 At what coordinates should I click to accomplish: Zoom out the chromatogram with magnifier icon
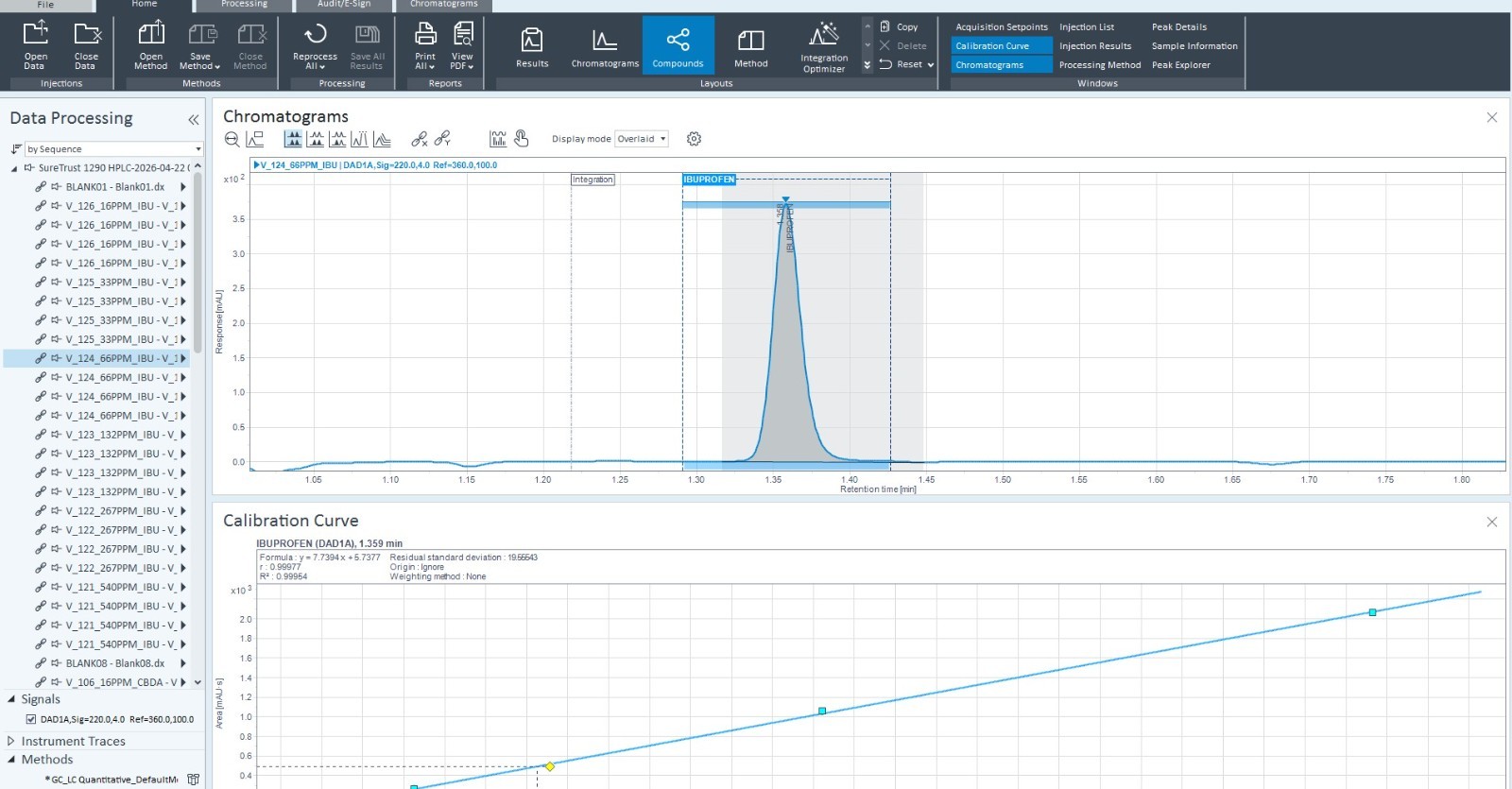tap(232, 140)
